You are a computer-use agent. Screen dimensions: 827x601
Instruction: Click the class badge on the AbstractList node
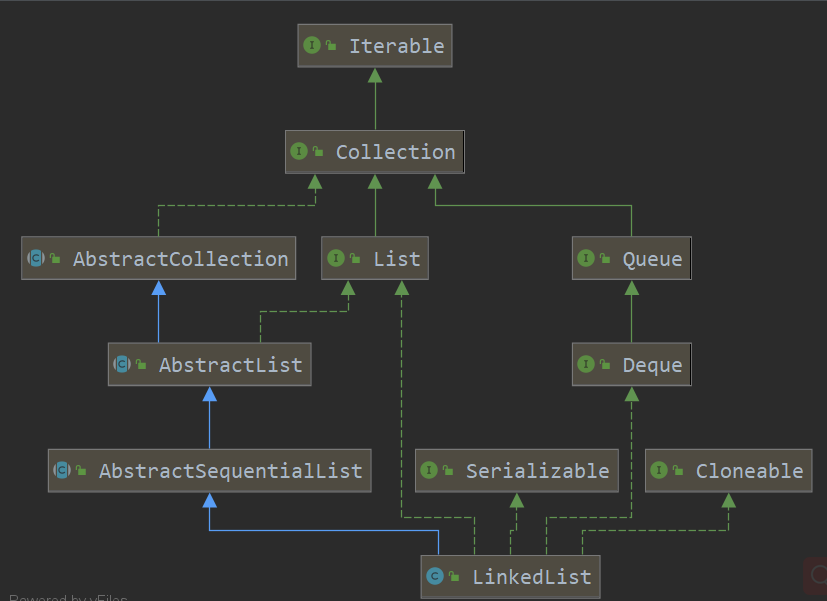point(123,364)
